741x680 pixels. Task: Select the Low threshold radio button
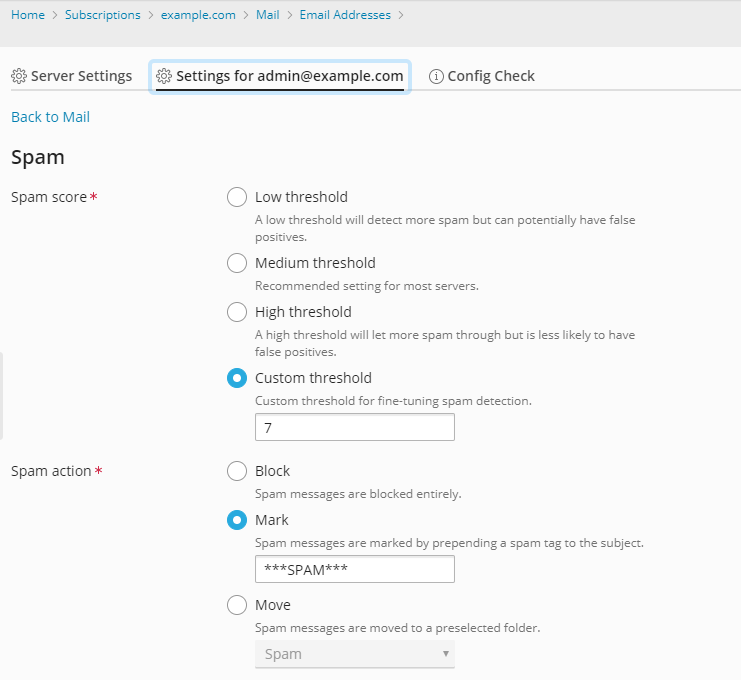click(237, 197)
